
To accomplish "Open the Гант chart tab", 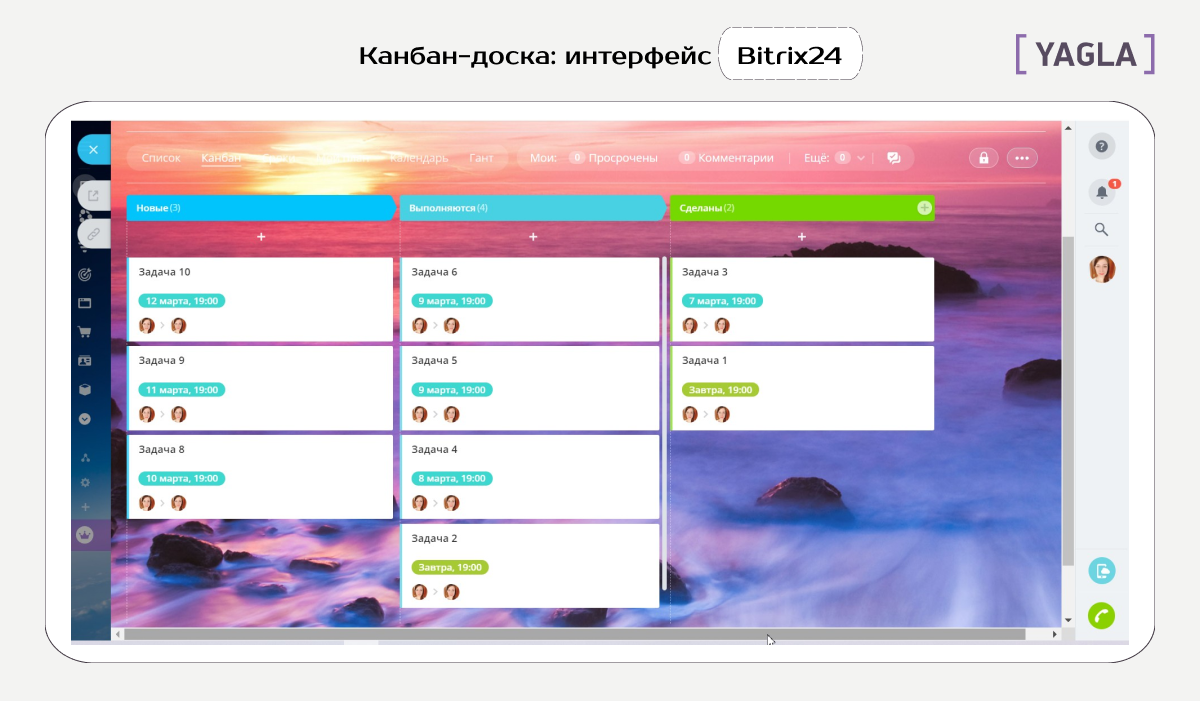I will pos(481,158).
